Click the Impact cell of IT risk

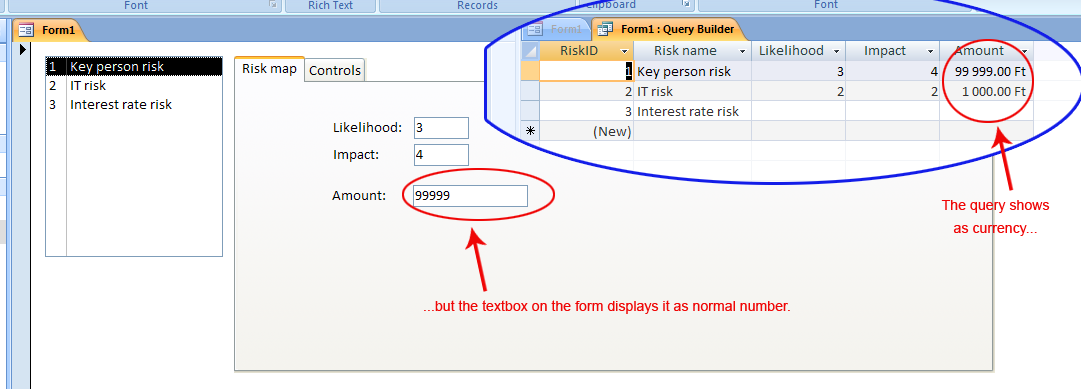[892, 91]
